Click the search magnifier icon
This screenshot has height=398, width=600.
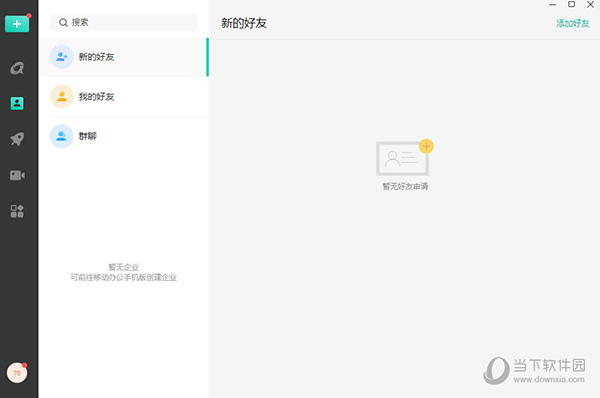tap(63, 23)
